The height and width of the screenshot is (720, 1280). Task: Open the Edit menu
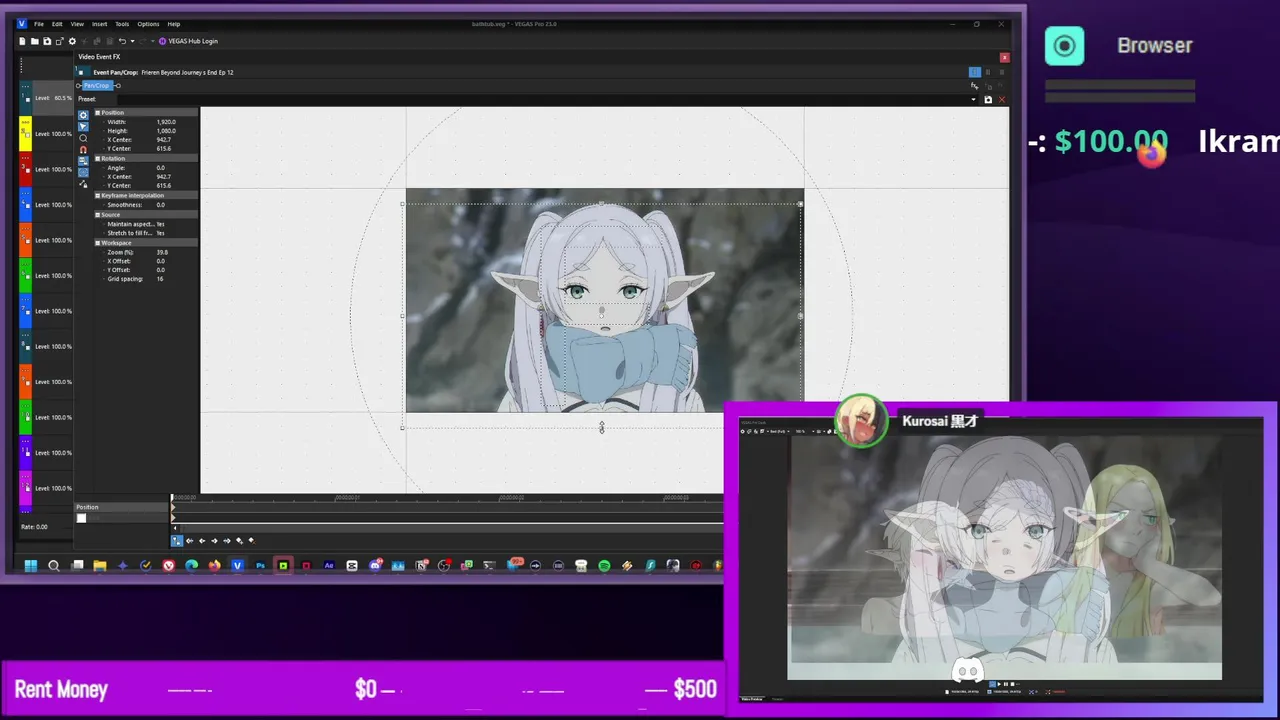(x=57, y=24)
